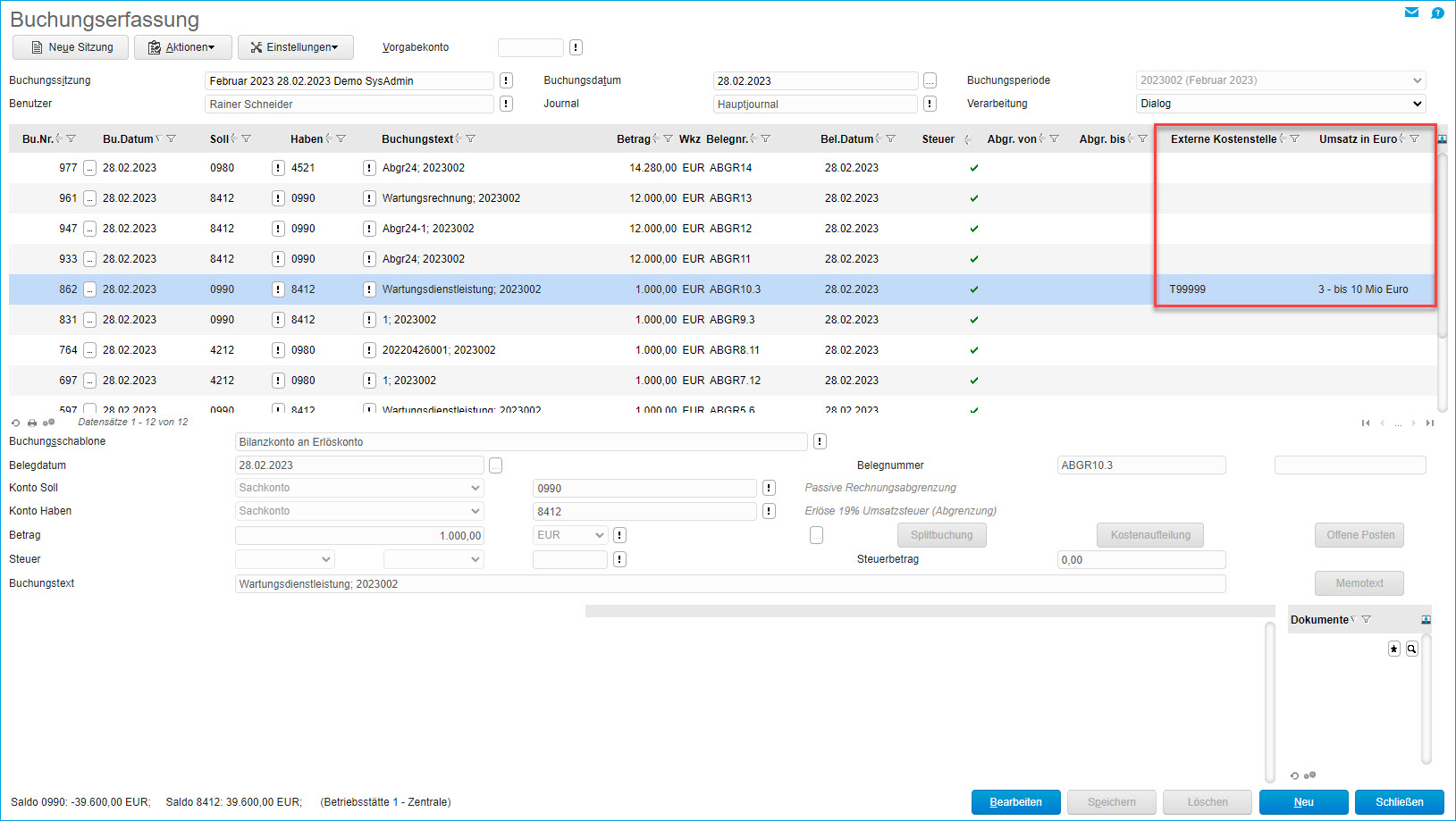The height and width of the screenshot is (821, 1456).
Task: Click the Bearbeiten button
Action: click(1016, 802)
